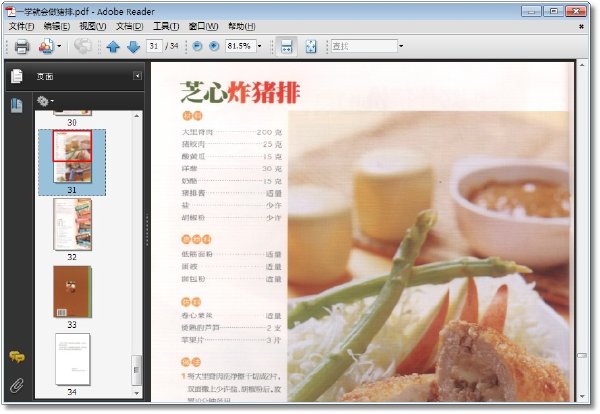The height and width of the screenshot is (414, 600).
Task: Go to the previous page with the up arrow
Action: (x=113, y=47)
